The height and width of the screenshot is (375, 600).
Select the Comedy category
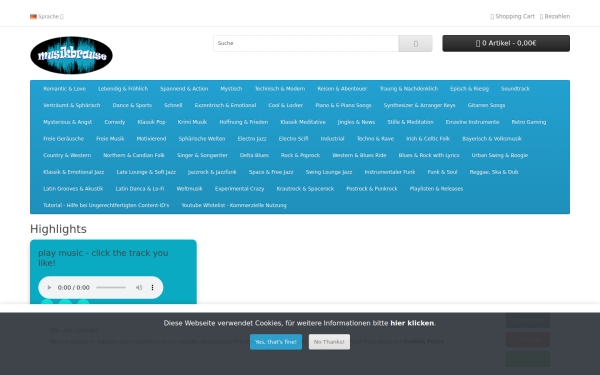114,122
